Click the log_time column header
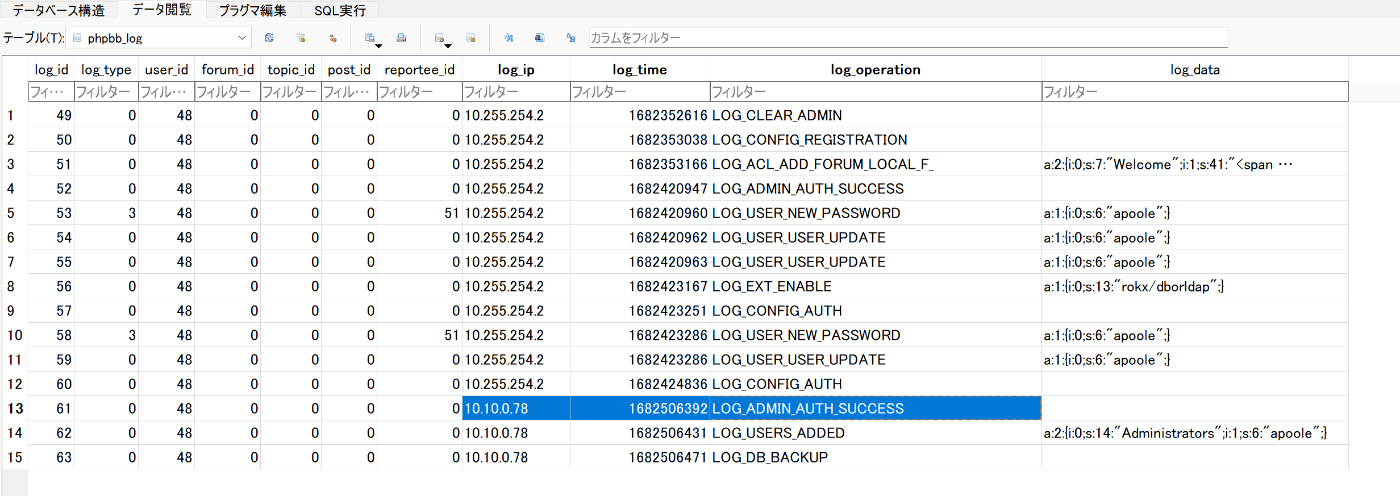The image size is (1400, 496). (640, 70)
